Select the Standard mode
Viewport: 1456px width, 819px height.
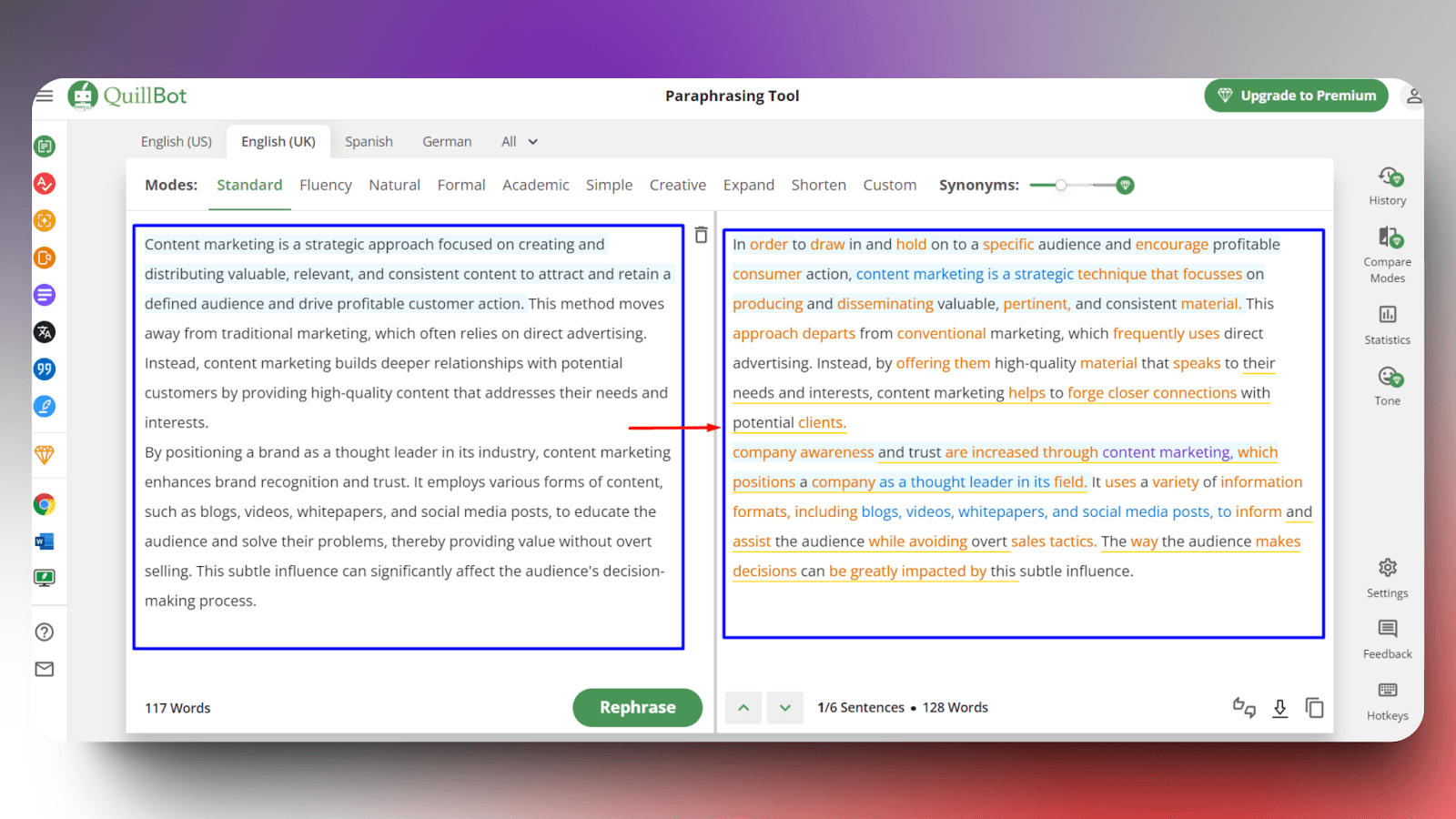249,185
